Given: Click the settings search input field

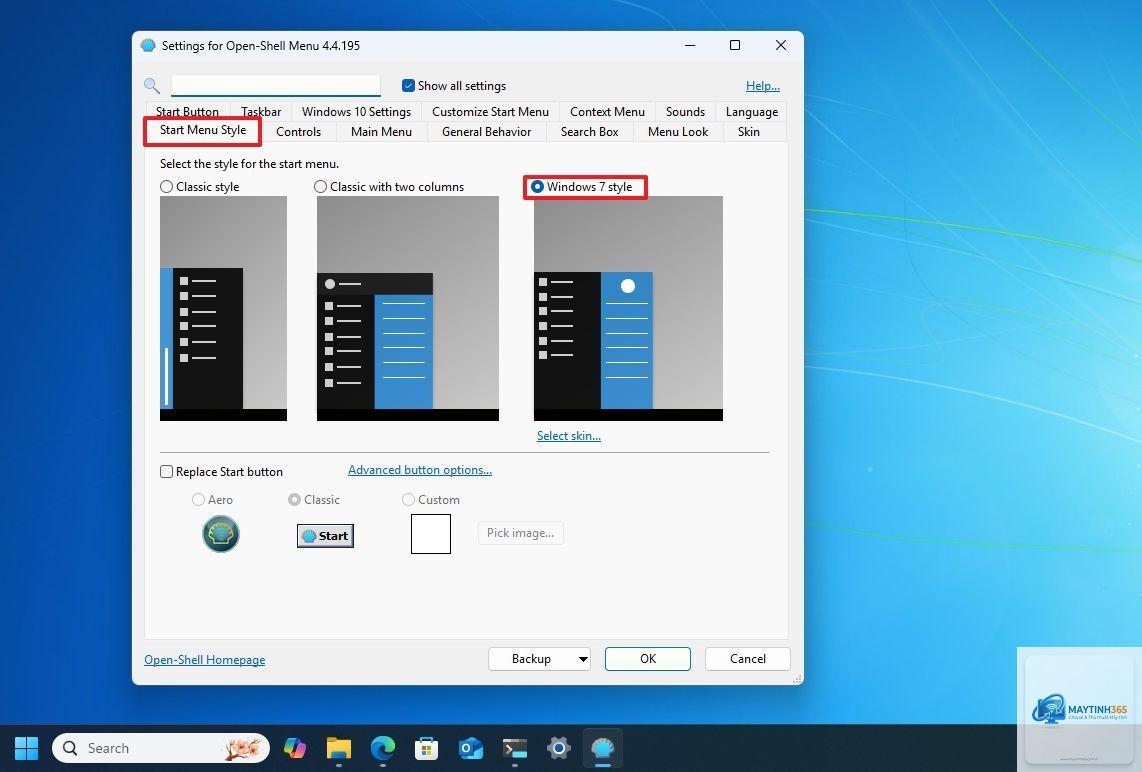Looking at the screenshot, I should (276, 85).
